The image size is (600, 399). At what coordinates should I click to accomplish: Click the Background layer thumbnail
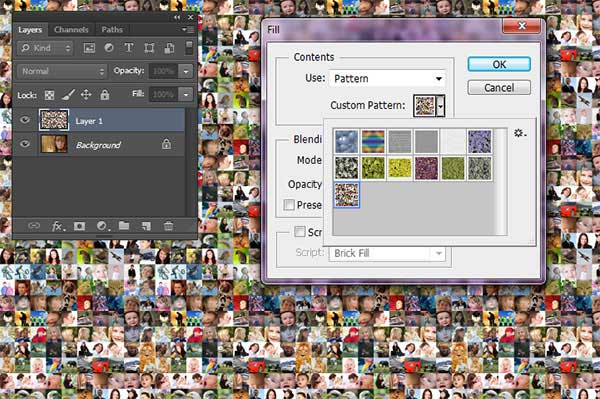[x=54, y=144]
